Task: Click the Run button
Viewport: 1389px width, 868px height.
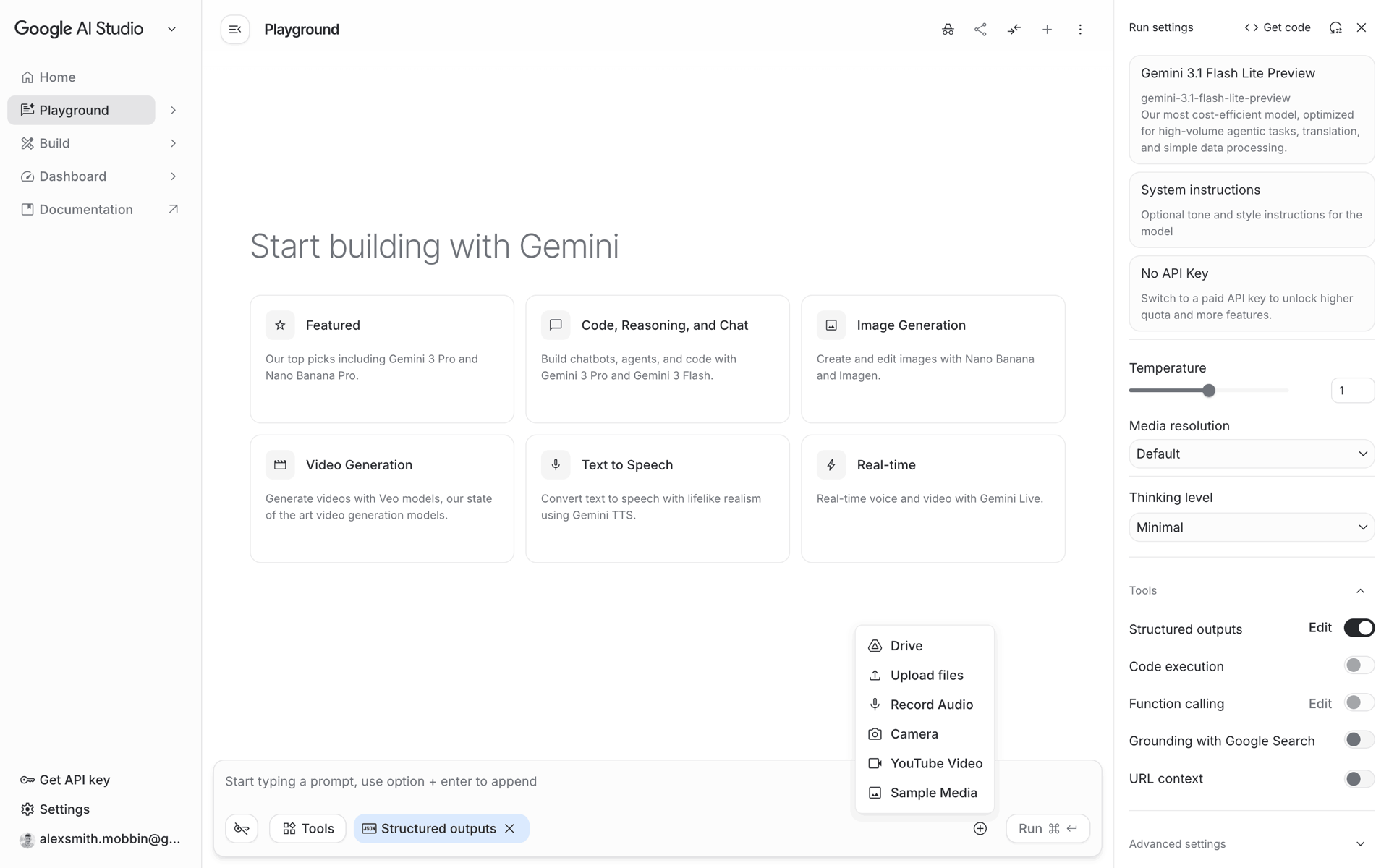Action: pyautogui.click(x=1048, y=829)
